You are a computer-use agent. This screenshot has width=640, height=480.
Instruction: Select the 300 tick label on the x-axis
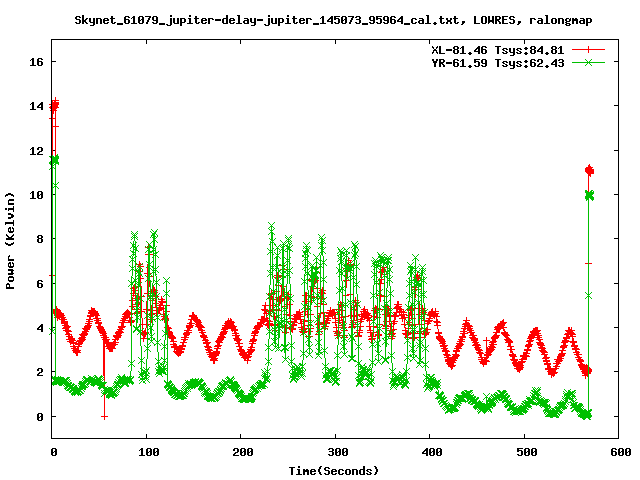[x=335, y=452]
